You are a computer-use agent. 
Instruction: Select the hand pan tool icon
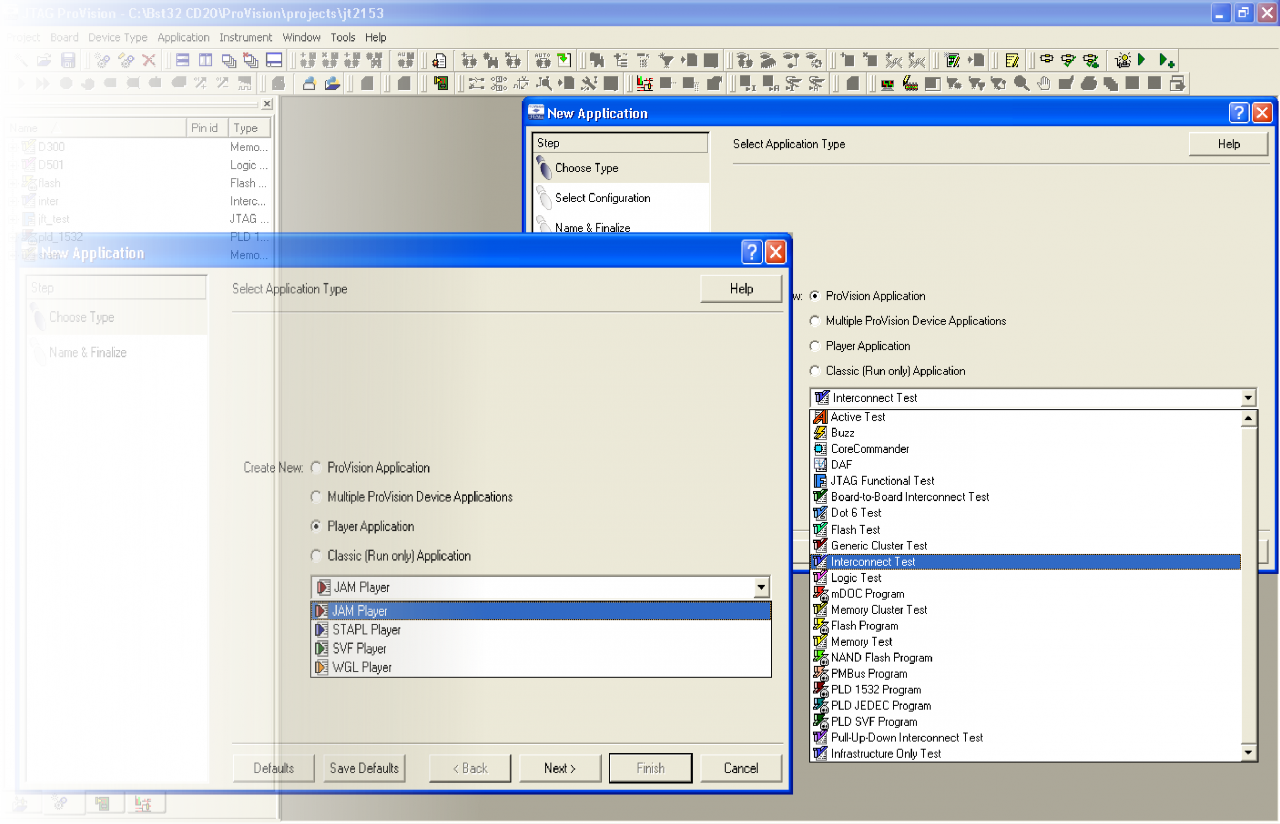coord(1043,84)
